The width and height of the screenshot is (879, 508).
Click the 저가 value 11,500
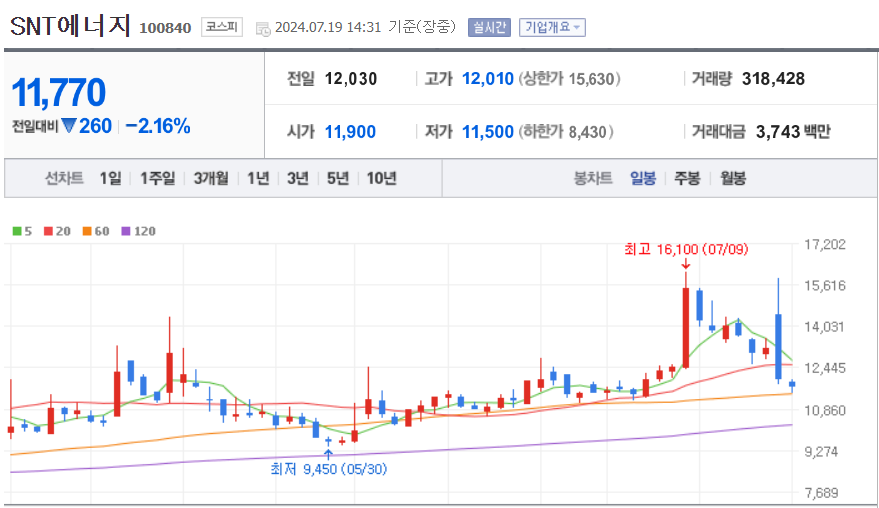(488, 132)
